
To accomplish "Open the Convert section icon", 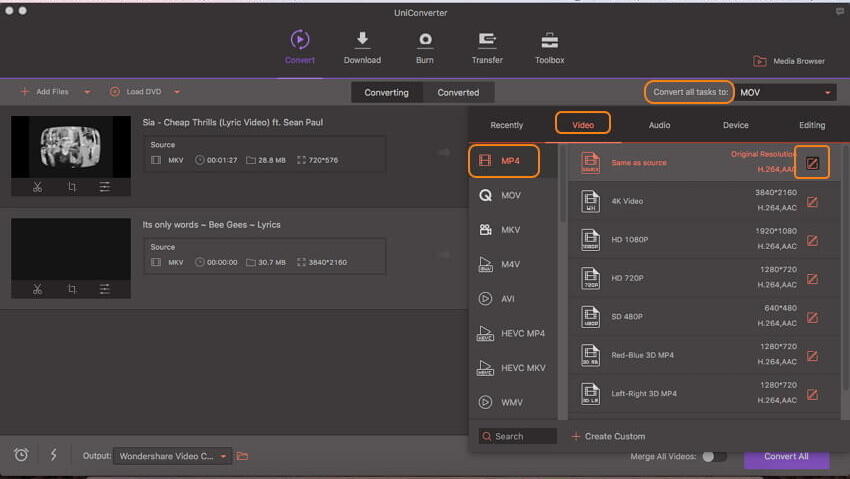I will (300, 40).
